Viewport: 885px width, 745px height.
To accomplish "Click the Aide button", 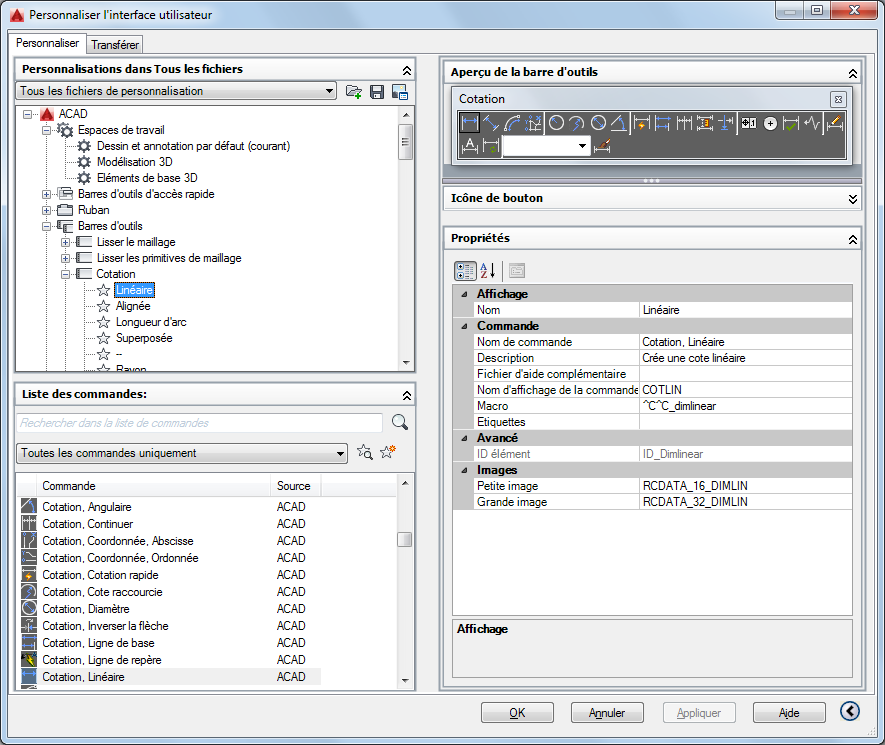I will [789, 713].
